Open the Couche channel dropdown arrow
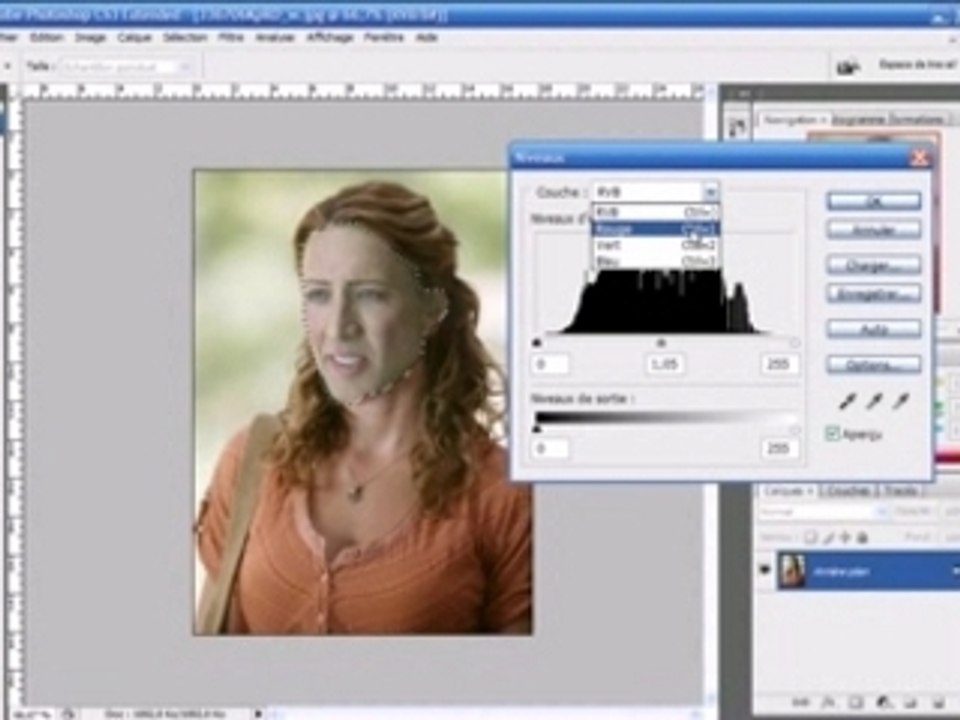Image resolution: width=960 pixels, height=720 pixels. pos(710,192)
